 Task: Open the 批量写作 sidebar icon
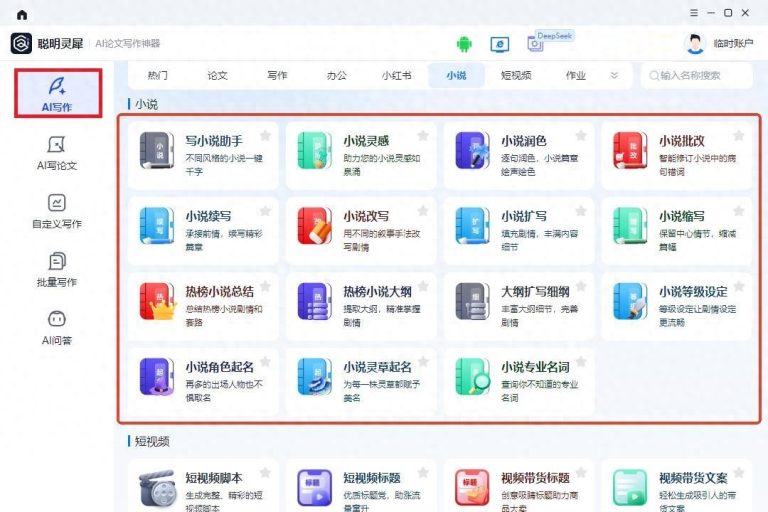(x=56, y=262)
